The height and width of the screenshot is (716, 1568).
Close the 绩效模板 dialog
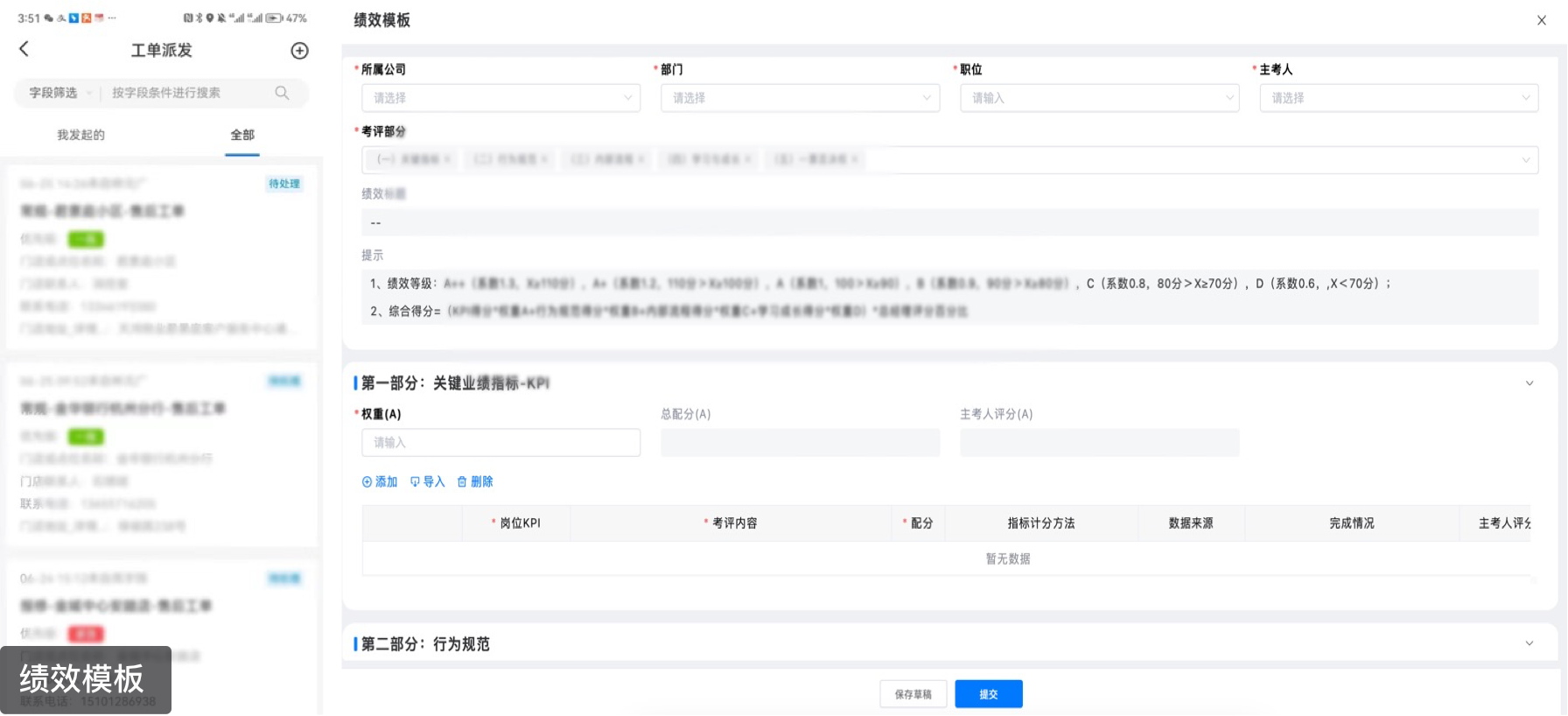click(x=1542, y=20)
